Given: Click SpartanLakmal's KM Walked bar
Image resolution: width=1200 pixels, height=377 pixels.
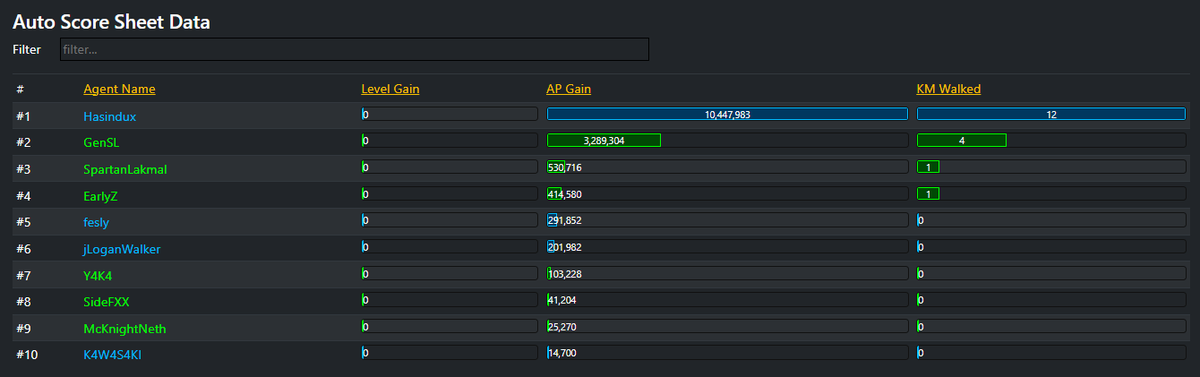Looking at the screenshot, I should (x=1051, y=167).
